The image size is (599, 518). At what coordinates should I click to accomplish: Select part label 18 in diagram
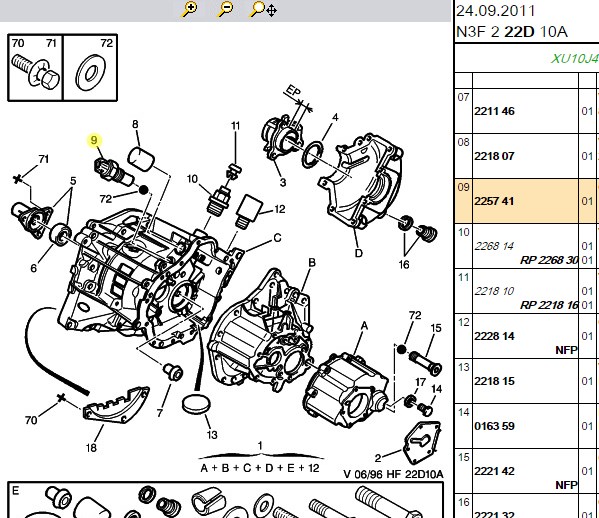[x=91, y=448]
